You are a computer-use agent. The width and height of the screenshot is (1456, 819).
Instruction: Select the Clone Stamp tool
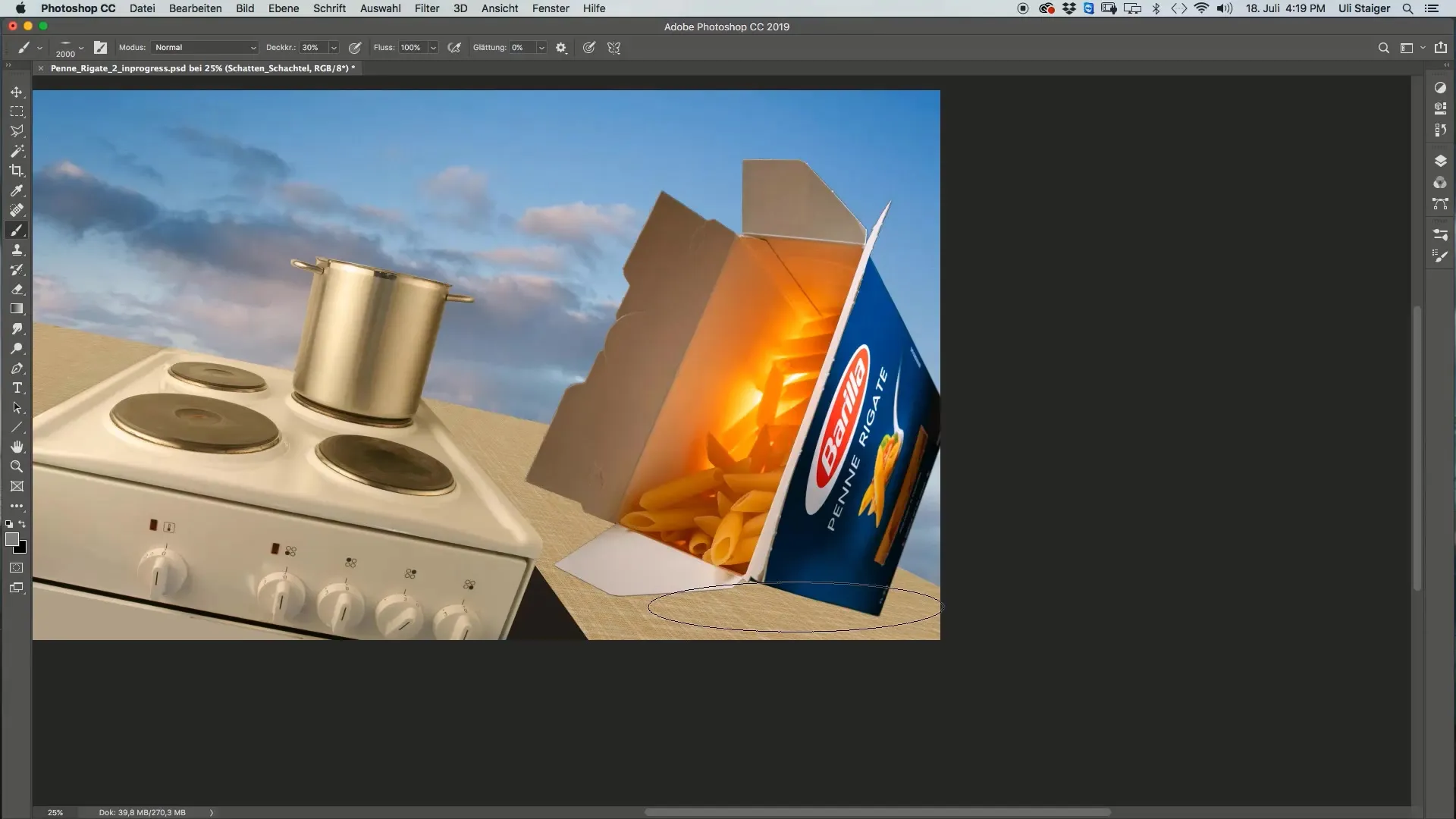(x=17, y=249)
